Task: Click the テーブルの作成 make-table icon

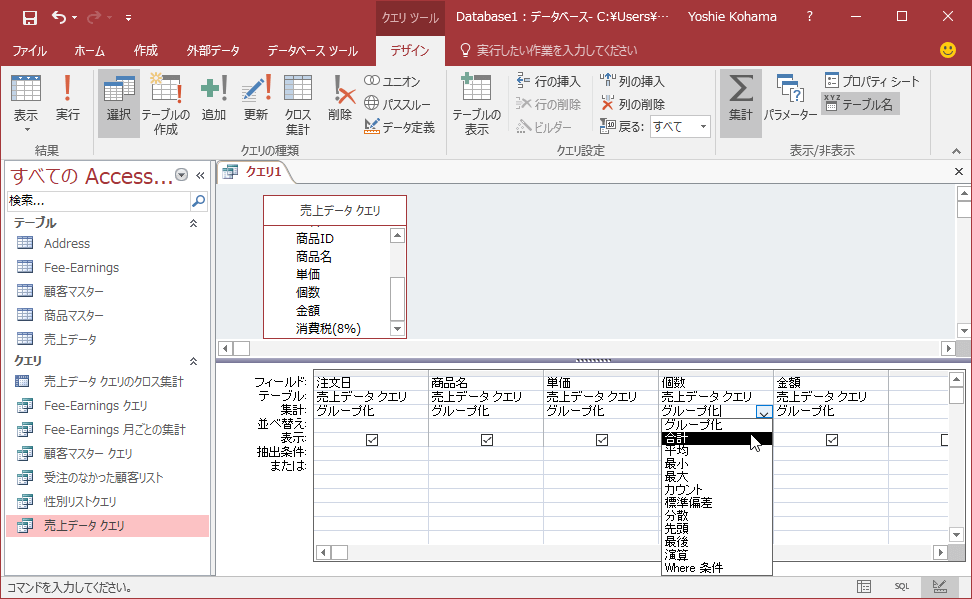Action: point(166,103)
